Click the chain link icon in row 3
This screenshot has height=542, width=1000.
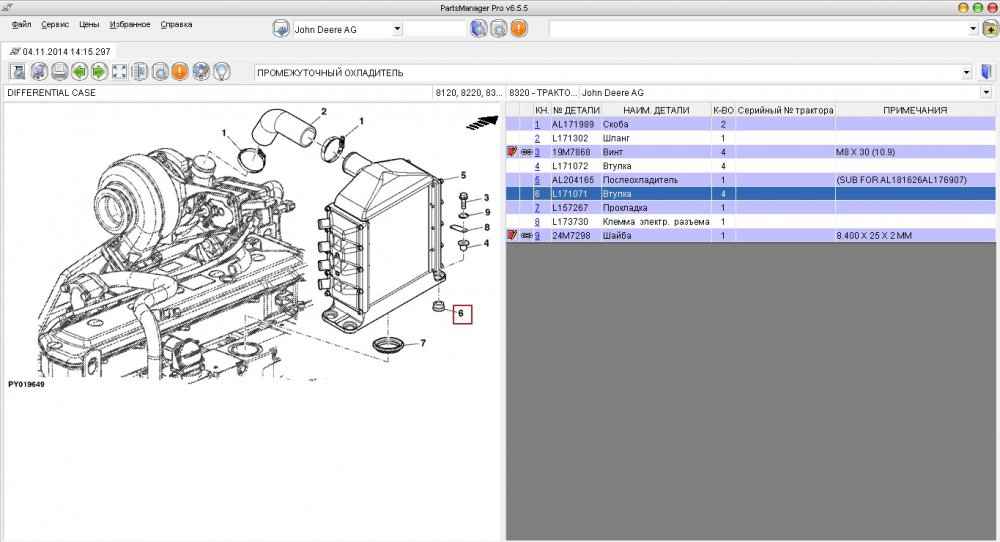[526, 152]
